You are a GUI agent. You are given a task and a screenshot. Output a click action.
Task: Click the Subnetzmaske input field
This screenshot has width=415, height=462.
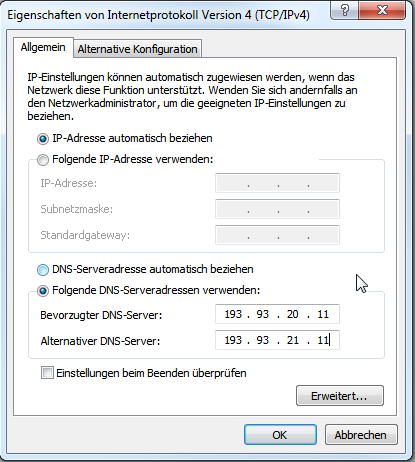pos(277,209)
